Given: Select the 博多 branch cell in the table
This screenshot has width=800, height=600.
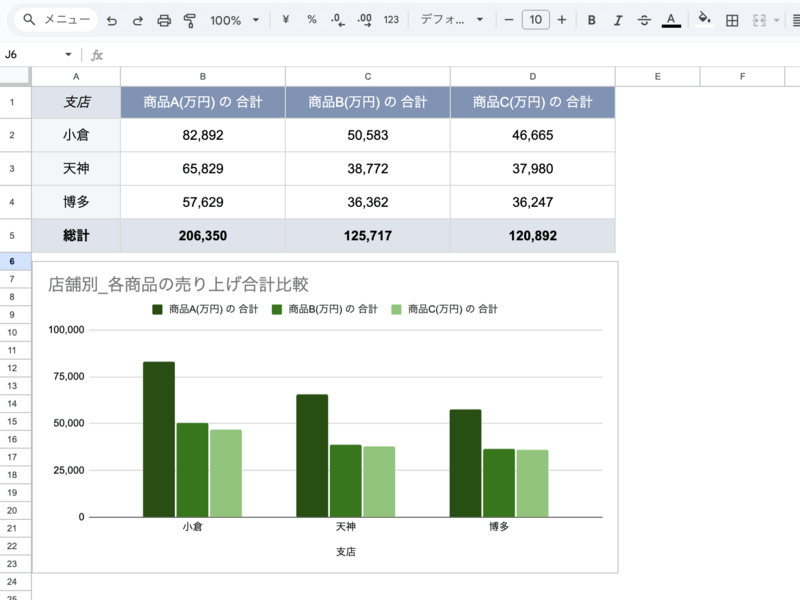Looking at the screenshot, I should (x=76, y=202).
